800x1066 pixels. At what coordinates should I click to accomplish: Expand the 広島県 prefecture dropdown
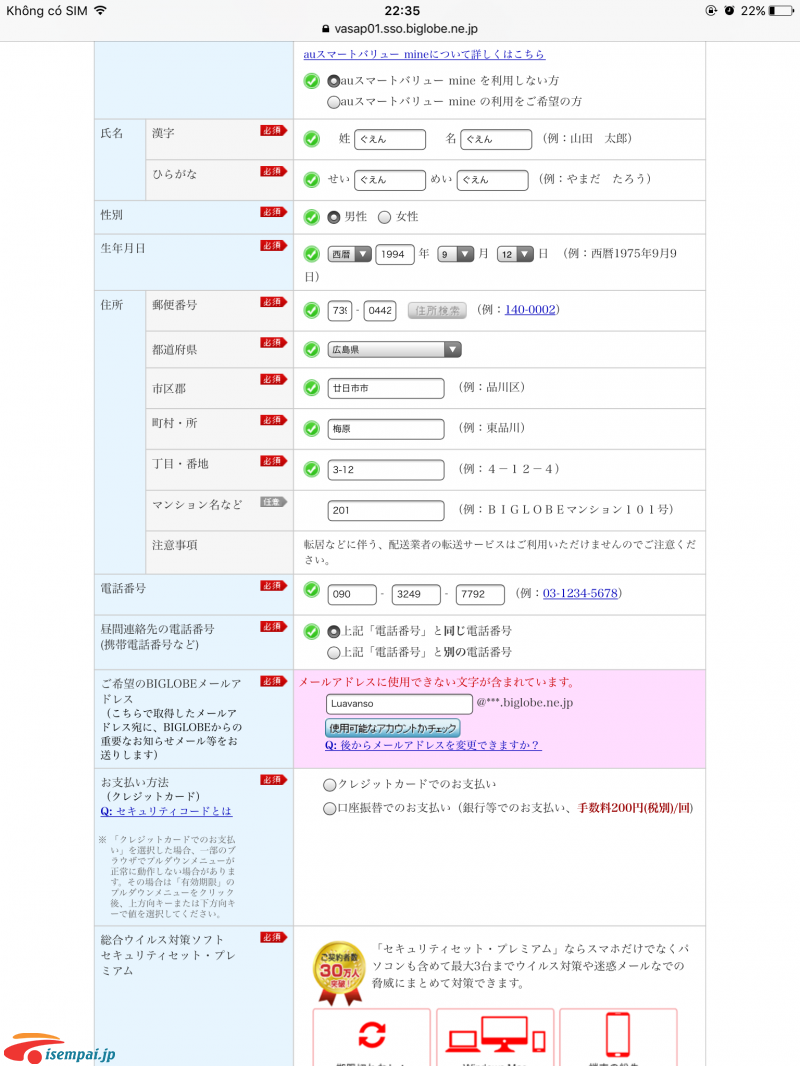pyautogui.click(x=394, y=349)
